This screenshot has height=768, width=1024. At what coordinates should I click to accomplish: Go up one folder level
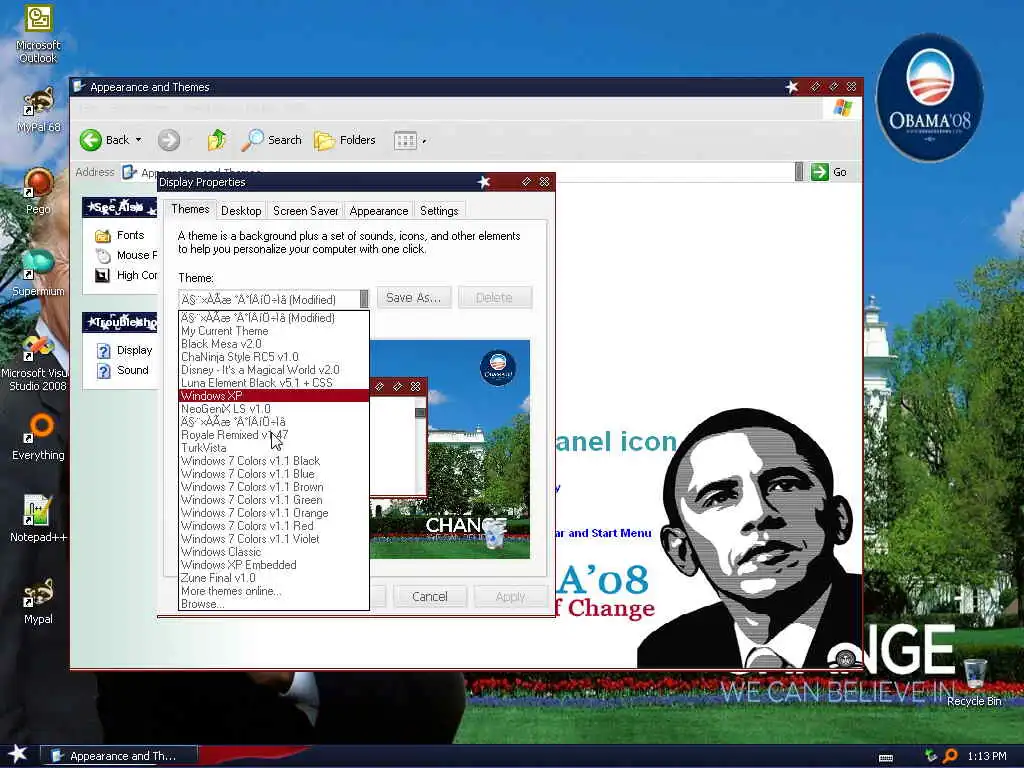[216, 140]
